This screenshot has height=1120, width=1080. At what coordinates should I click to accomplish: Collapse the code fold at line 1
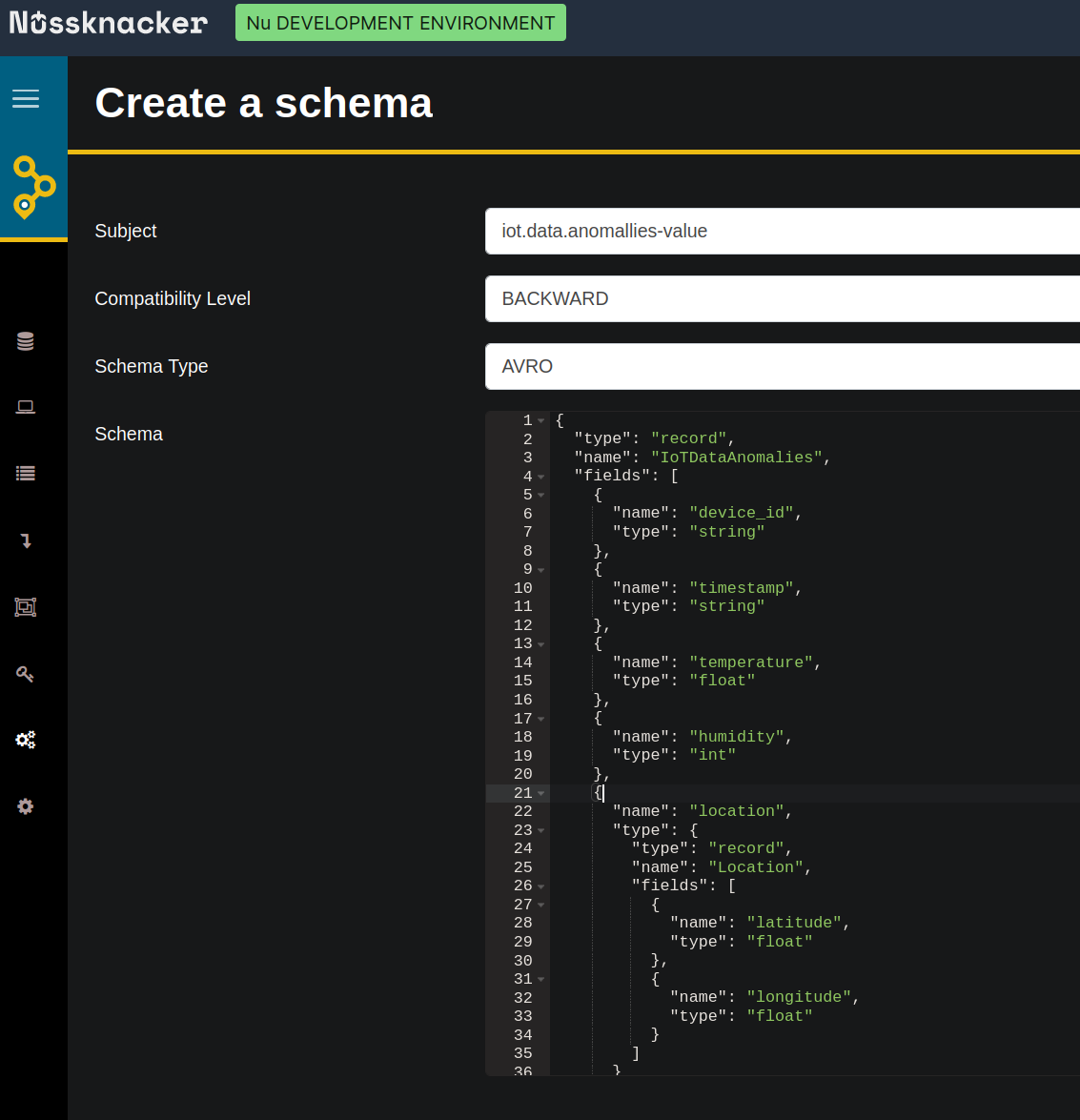point(541,420)
